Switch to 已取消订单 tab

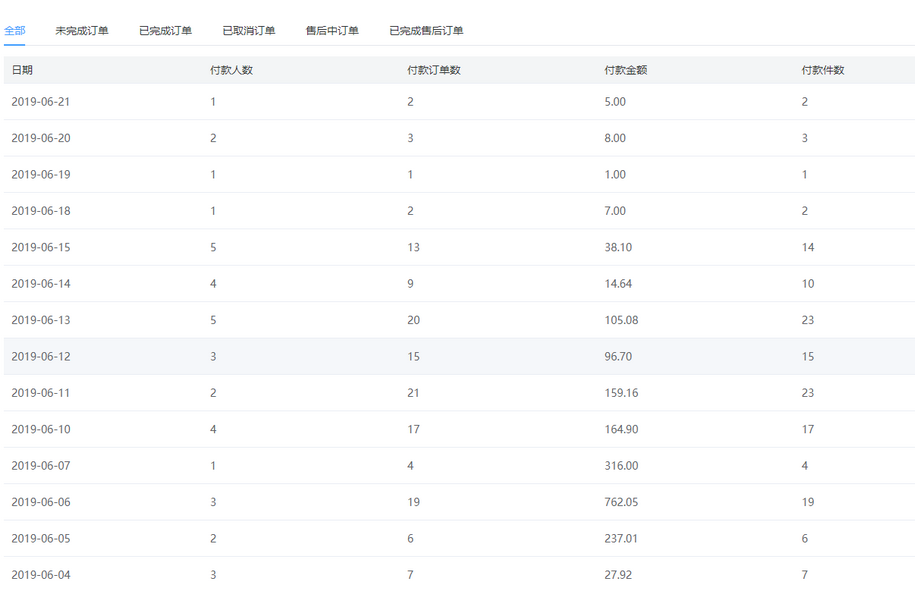pos(249,31)
